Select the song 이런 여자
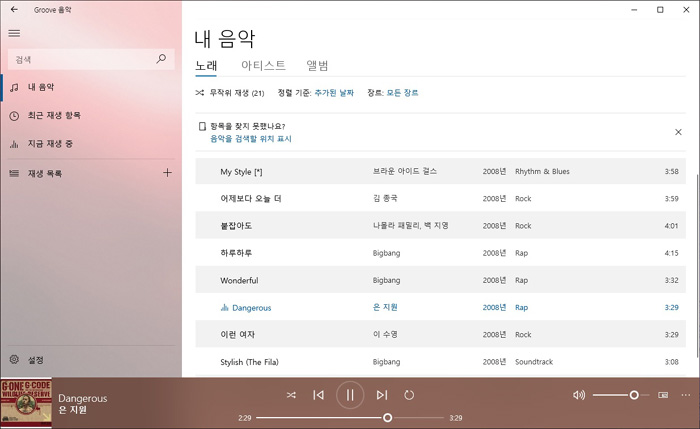Viewport: 700px width, 429px height. (x=440, y=334)
